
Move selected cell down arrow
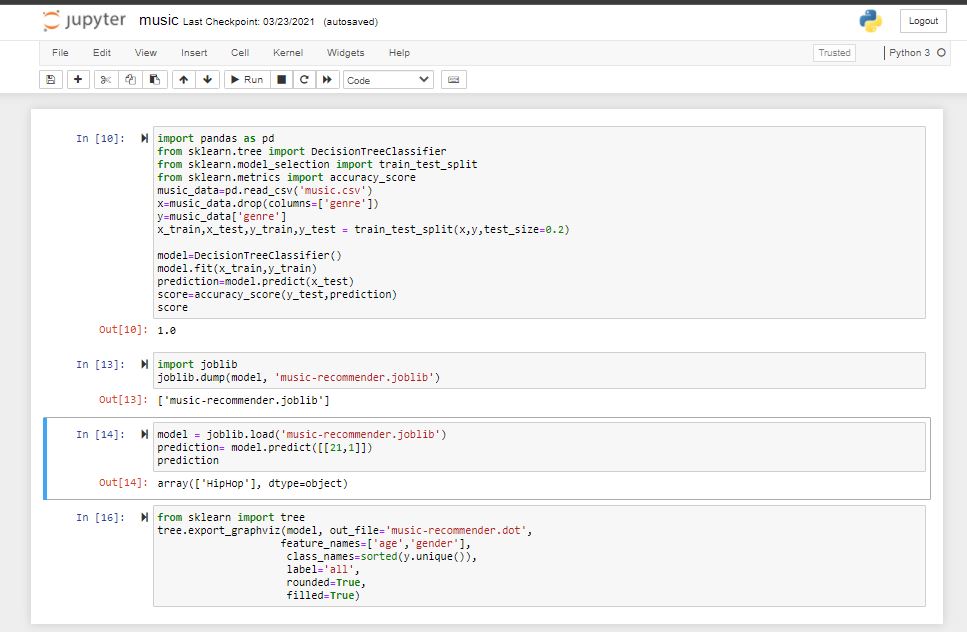point(207,80)
